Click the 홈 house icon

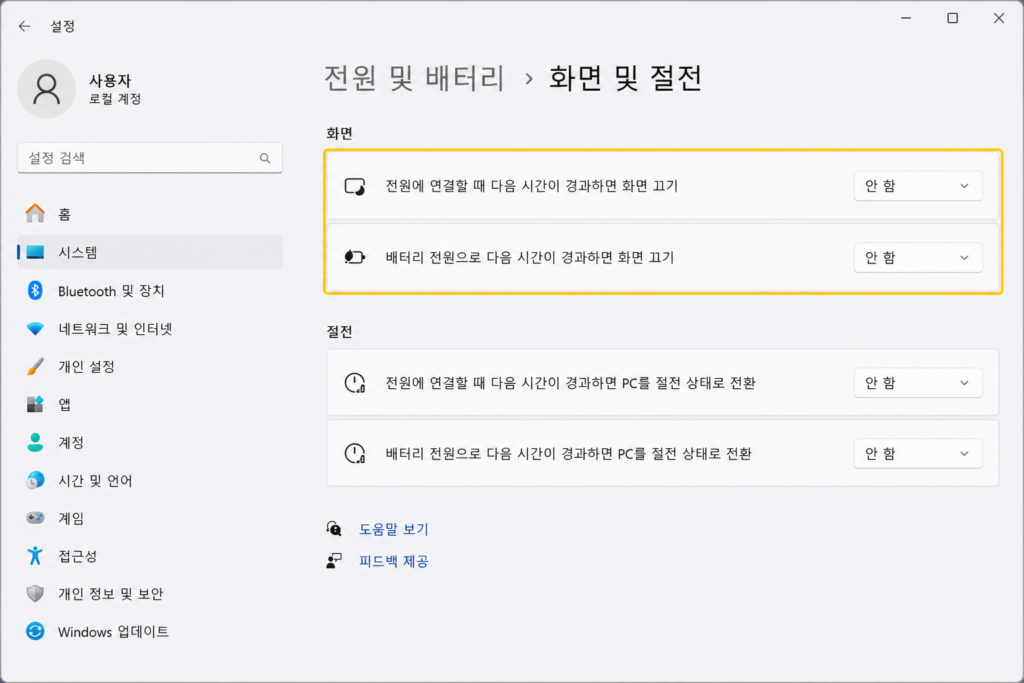[x=35, y=214]
